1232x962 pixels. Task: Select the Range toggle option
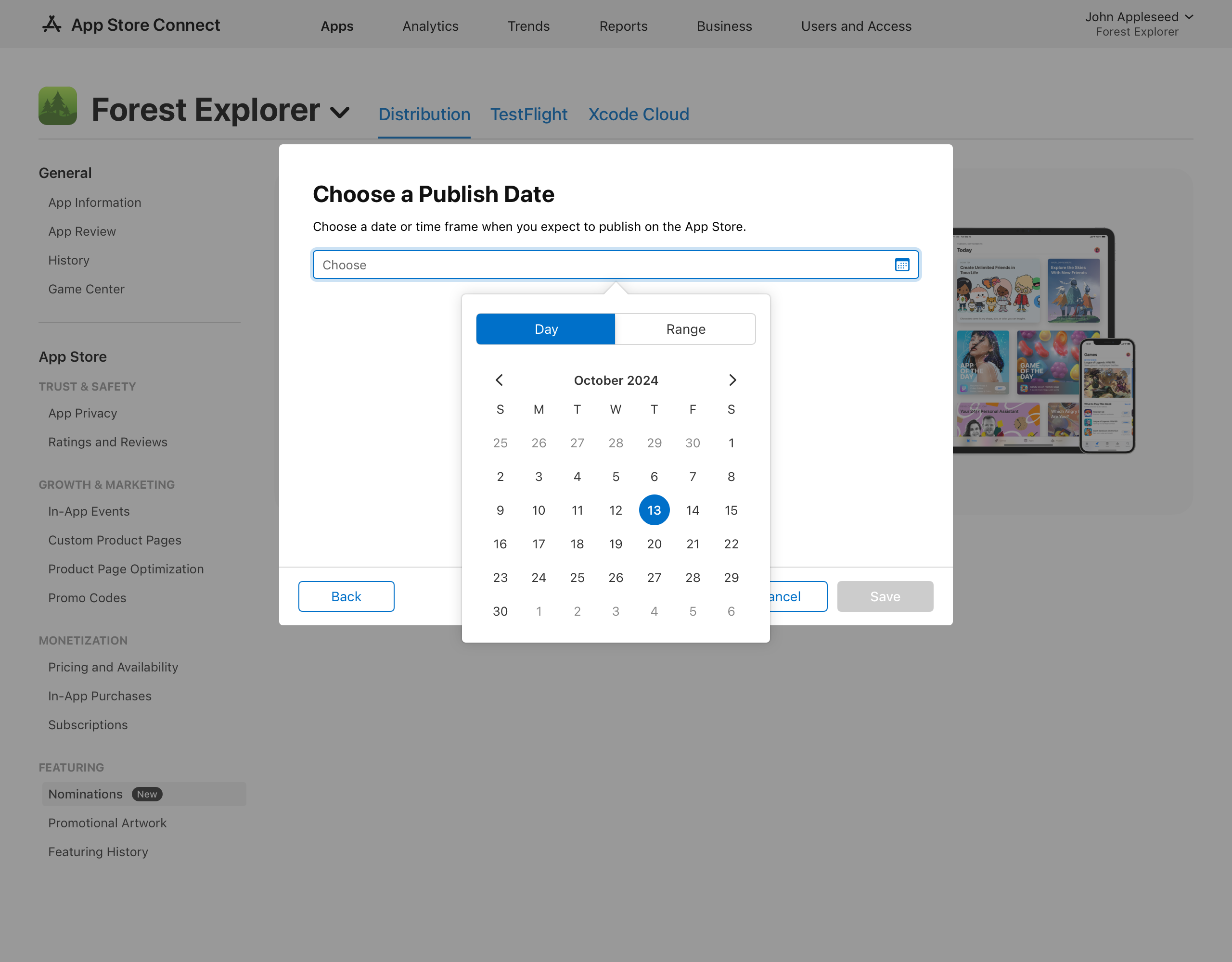pyautogui.click(x=685, y=328)
